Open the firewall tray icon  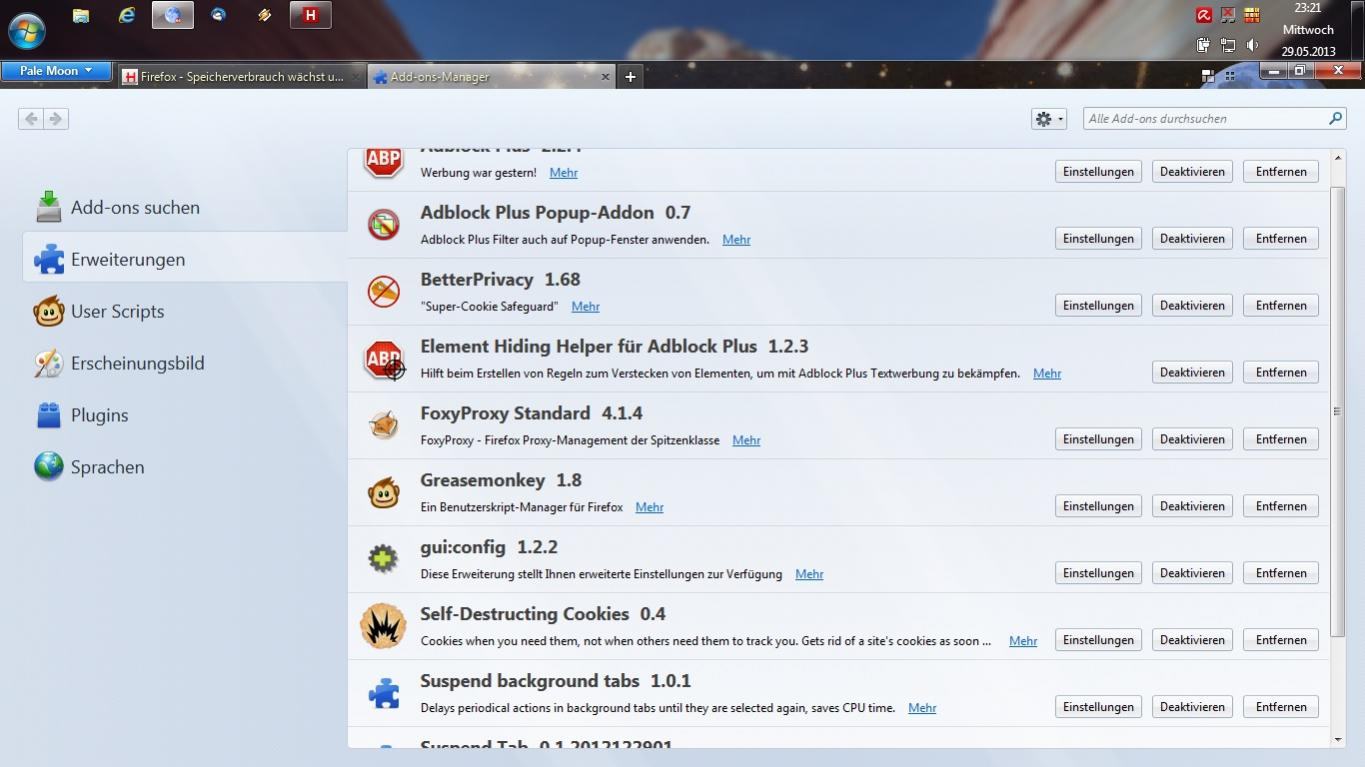tap(1251, 15)
